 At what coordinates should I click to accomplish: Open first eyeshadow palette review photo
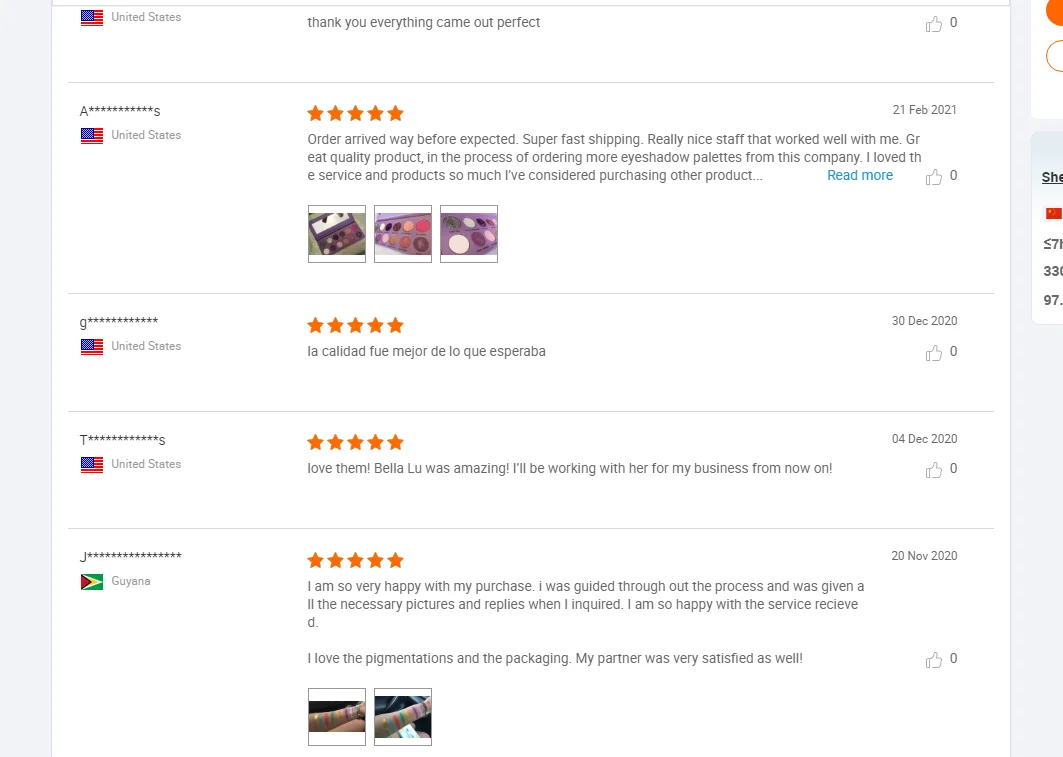tap(337, 234)
